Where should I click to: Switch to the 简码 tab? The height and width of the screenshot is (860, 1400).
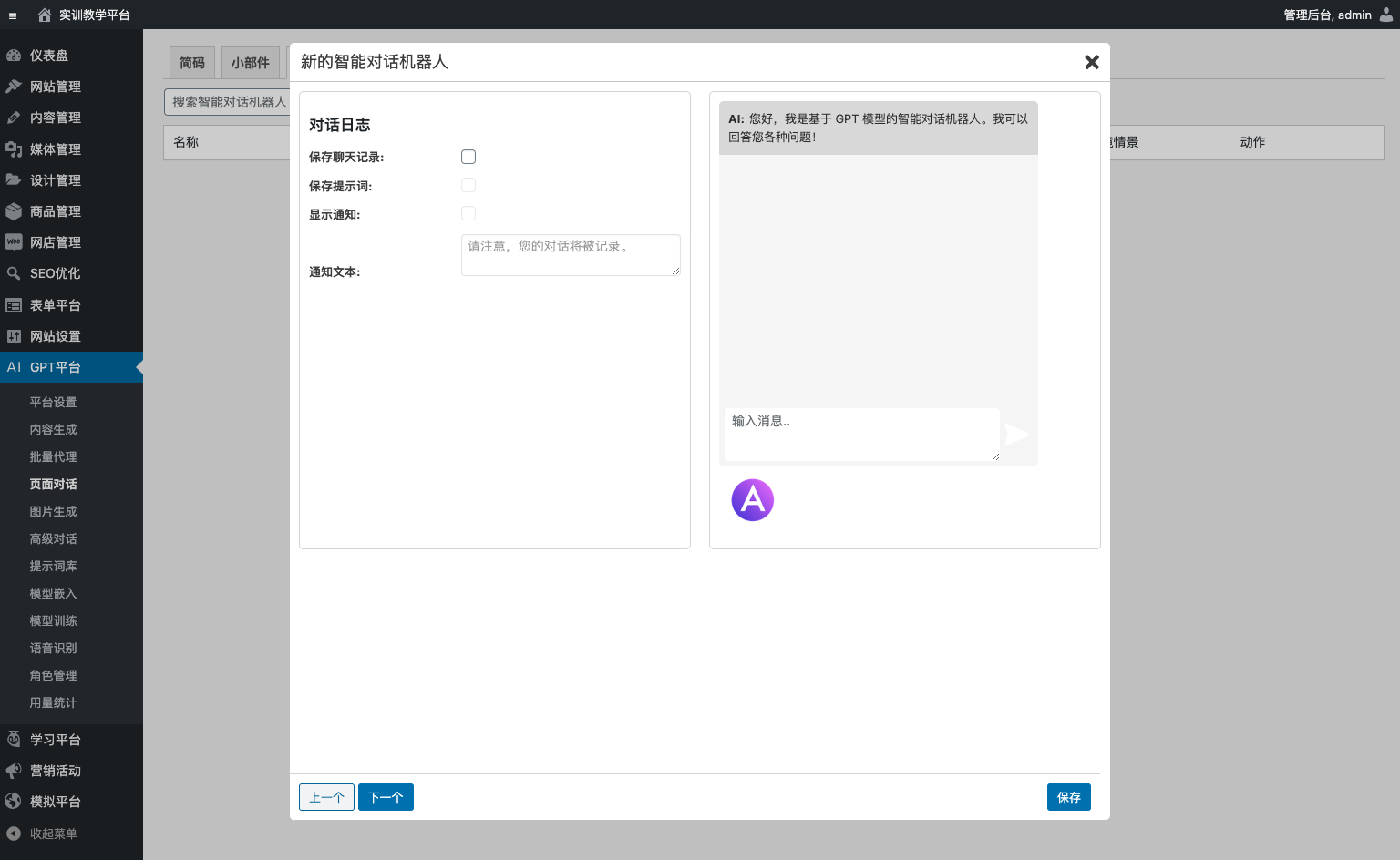[192, 63]
